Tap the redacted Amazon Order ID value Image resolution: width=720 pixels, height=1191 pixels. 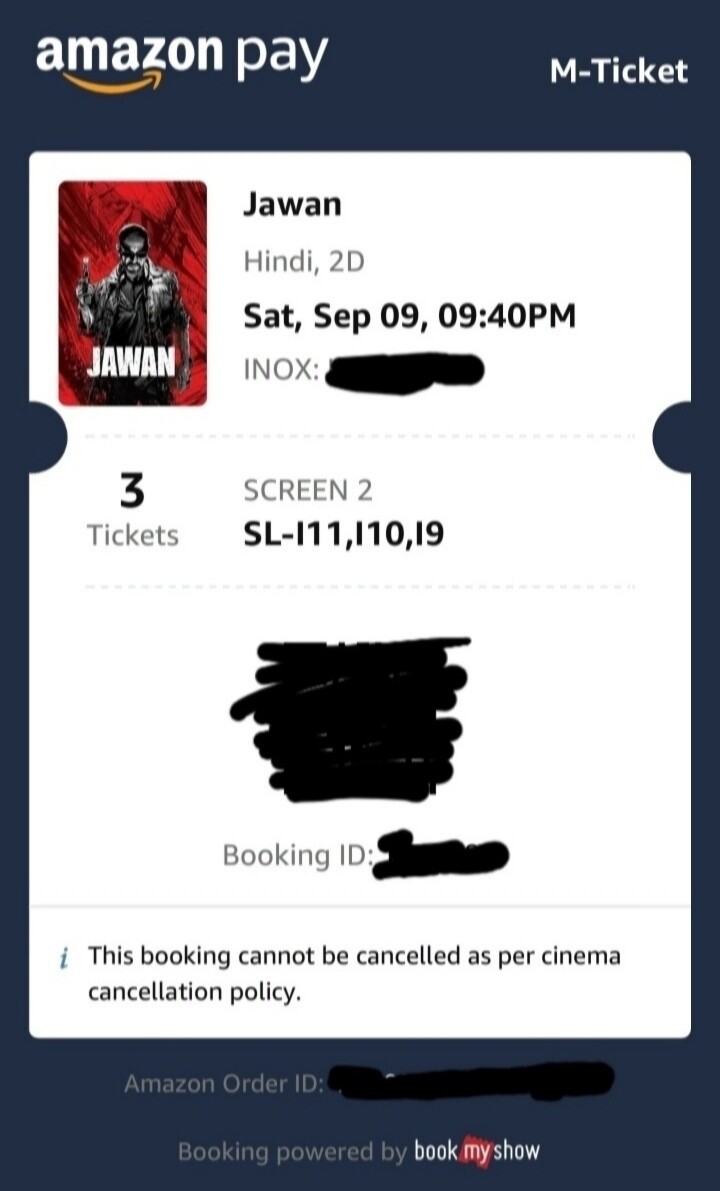[473, 1082]
